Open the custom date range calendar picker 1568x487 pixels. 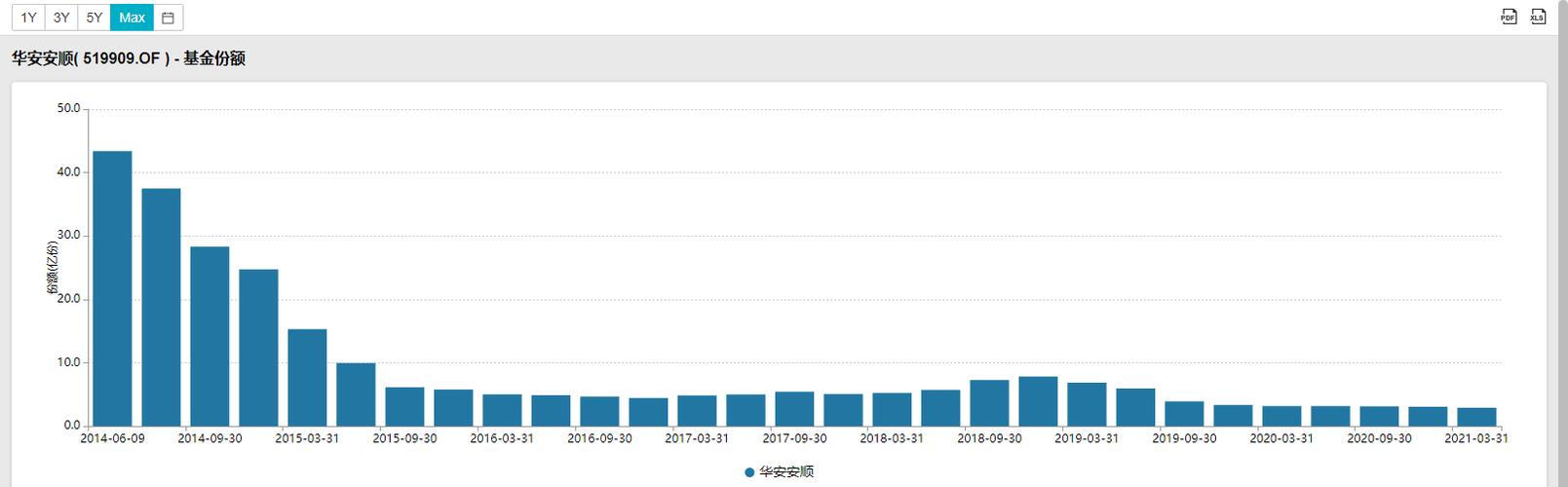tap(168, 18)
